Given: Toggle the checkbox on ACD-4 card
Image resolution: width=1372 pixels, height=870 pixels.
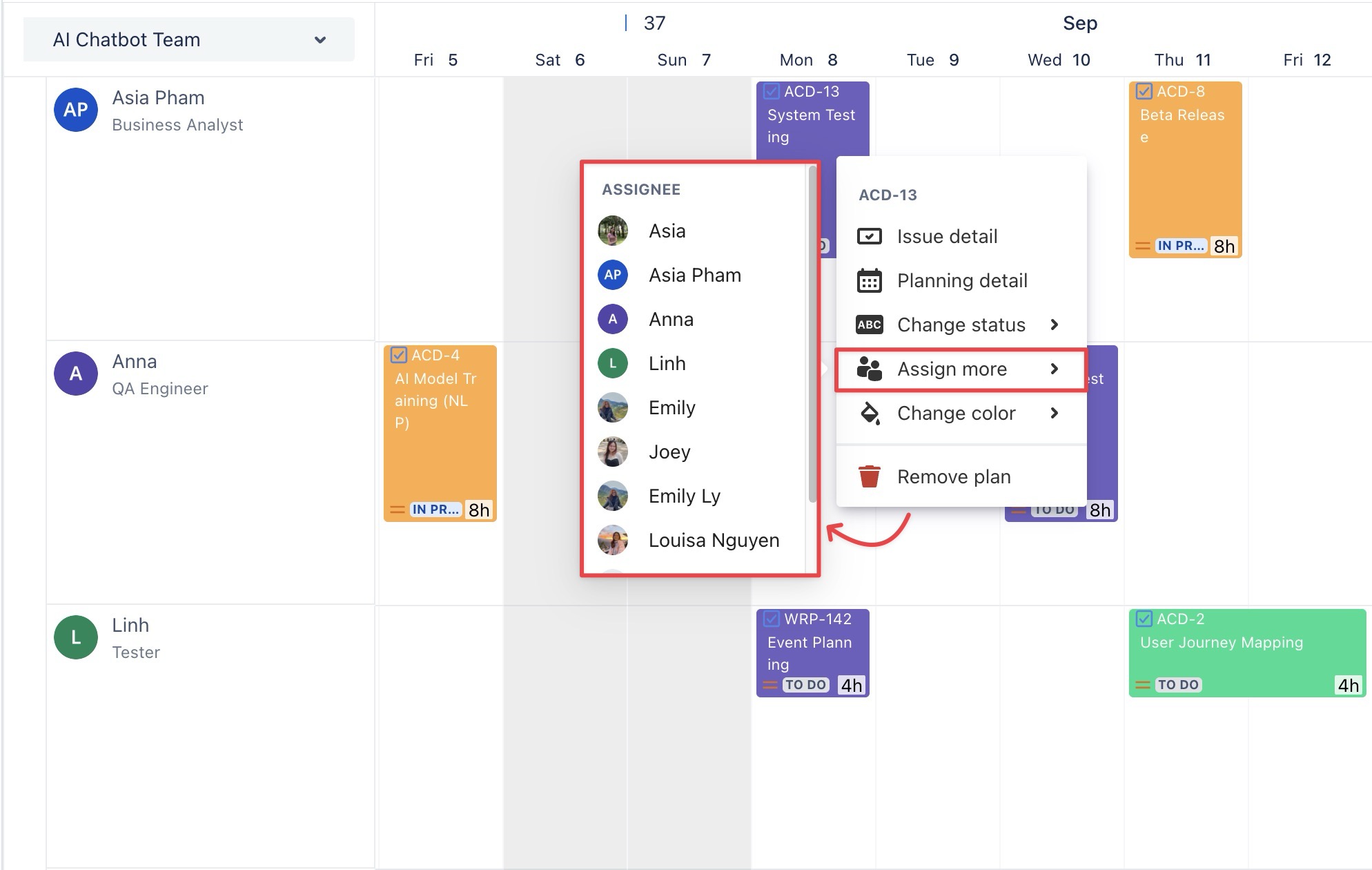Looking at the screenshot, I should 398,355.
